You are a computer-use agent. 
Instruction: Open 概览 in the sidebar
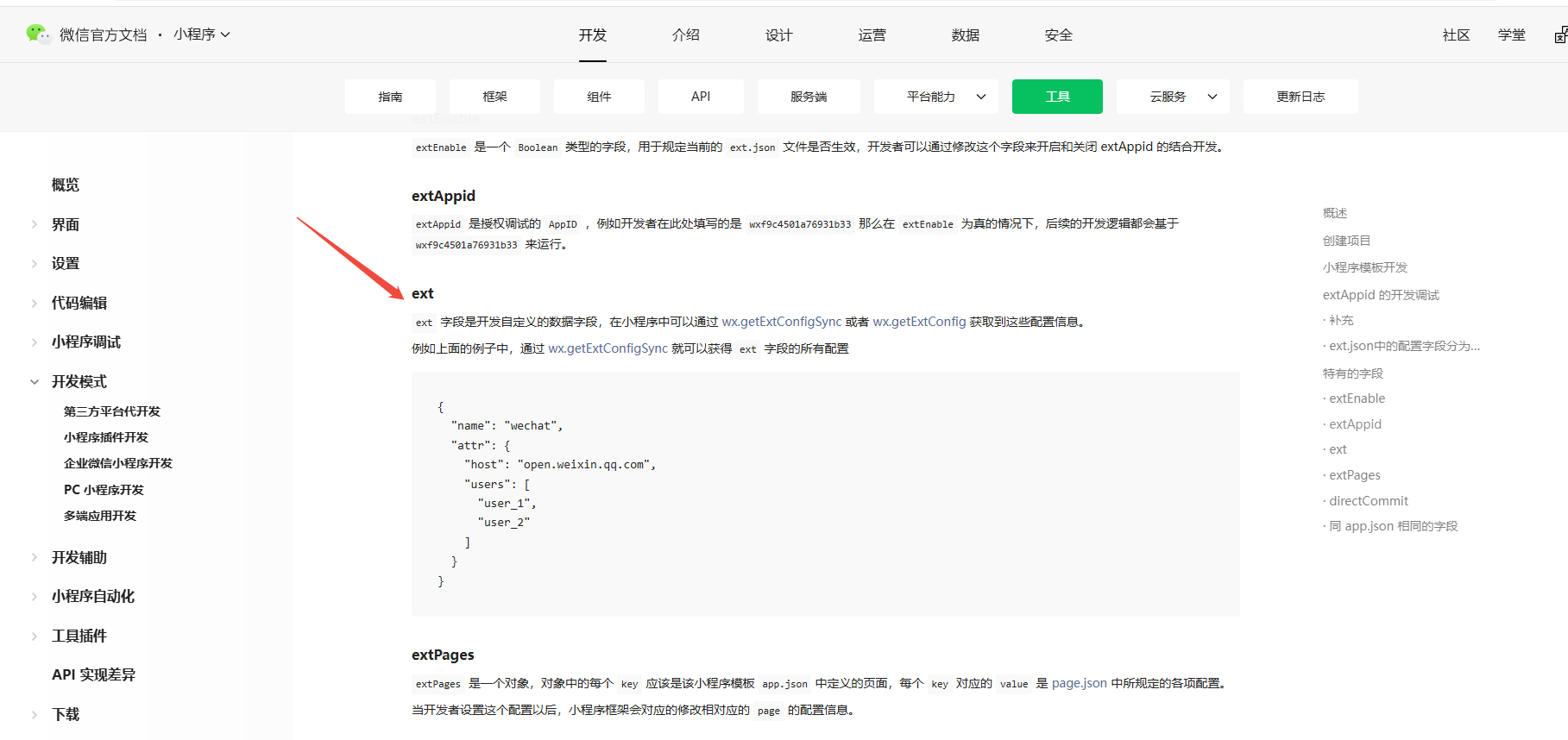click(66, 185)
